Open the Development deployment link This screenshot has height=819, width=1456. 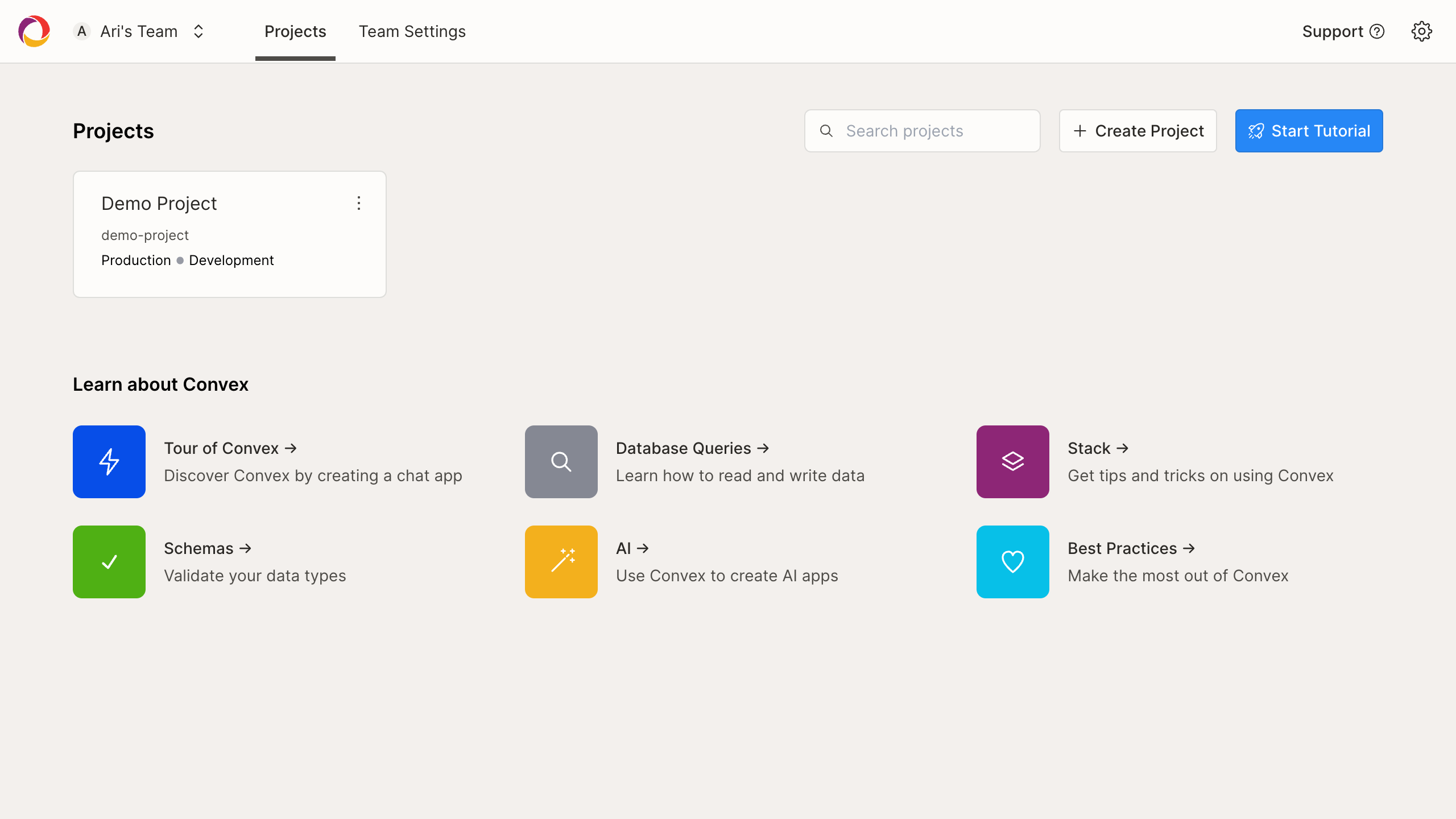[231, 260]
